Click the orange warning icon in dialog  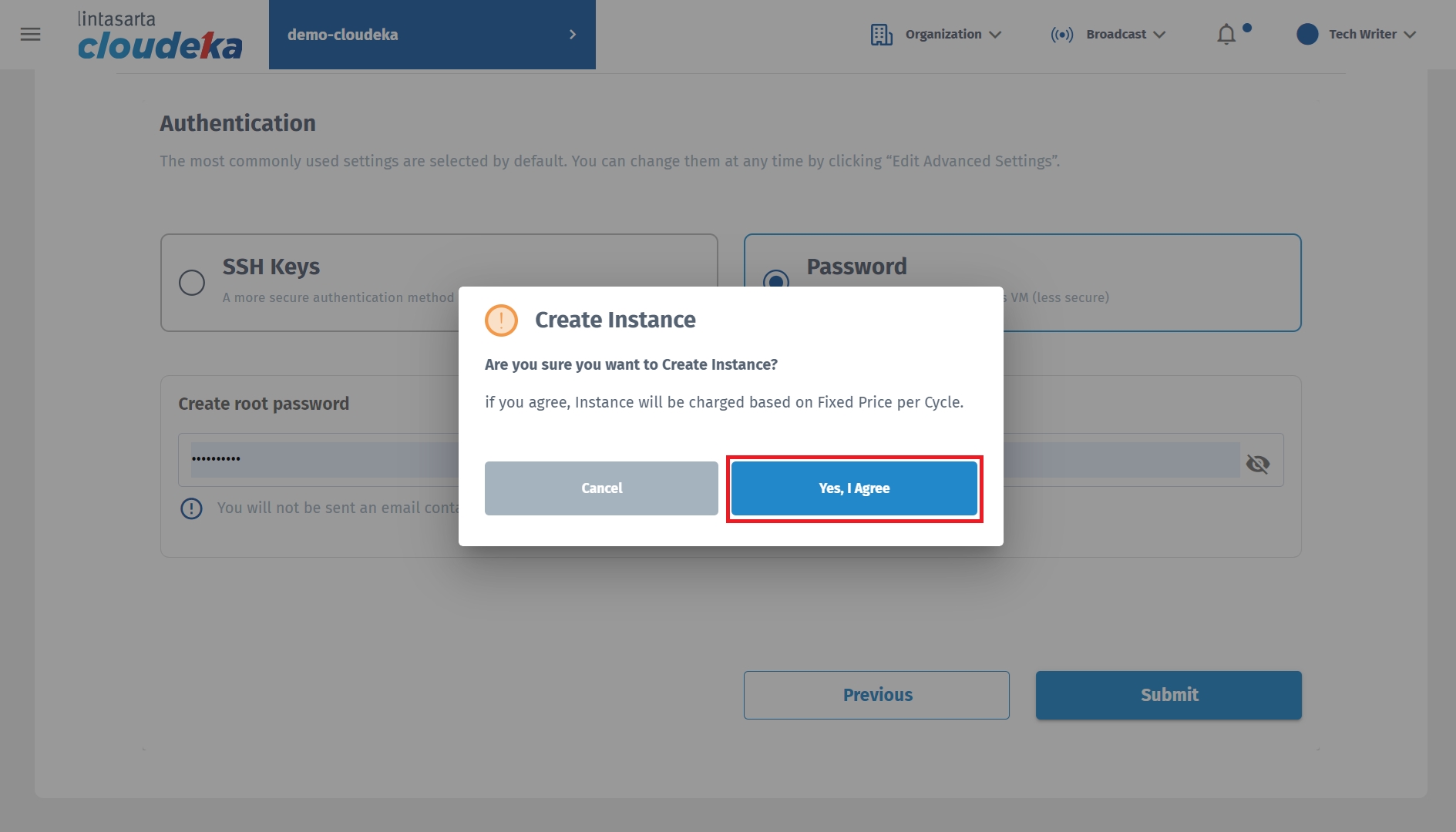point(501,320)
